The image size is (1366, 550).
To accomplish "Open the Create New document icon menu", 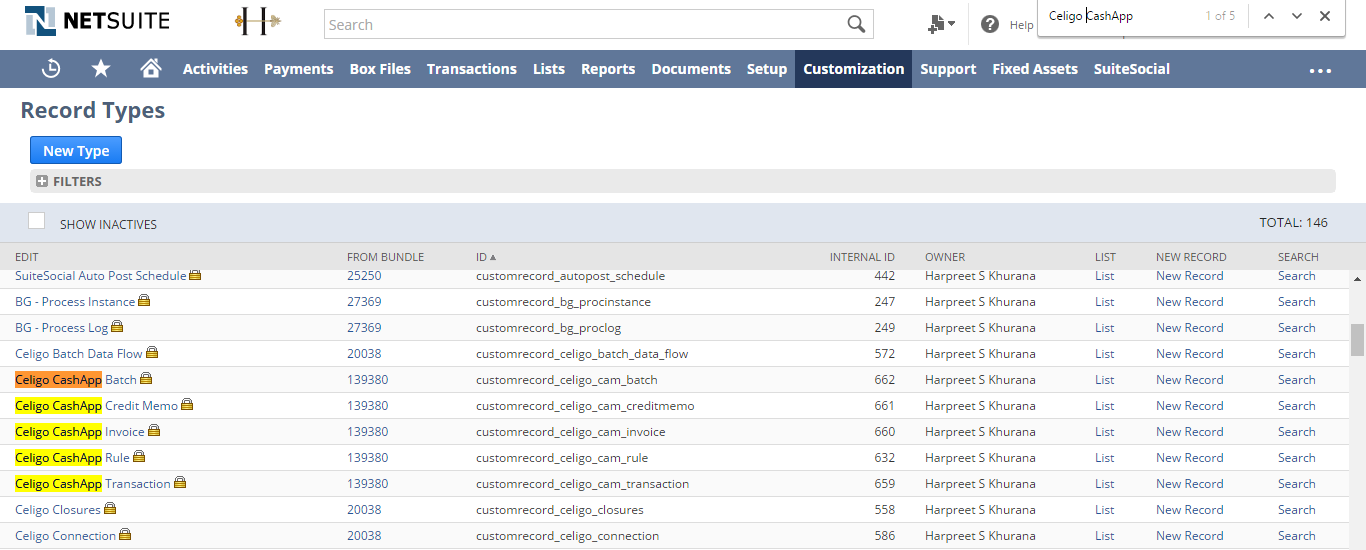I will pos(941,24).
